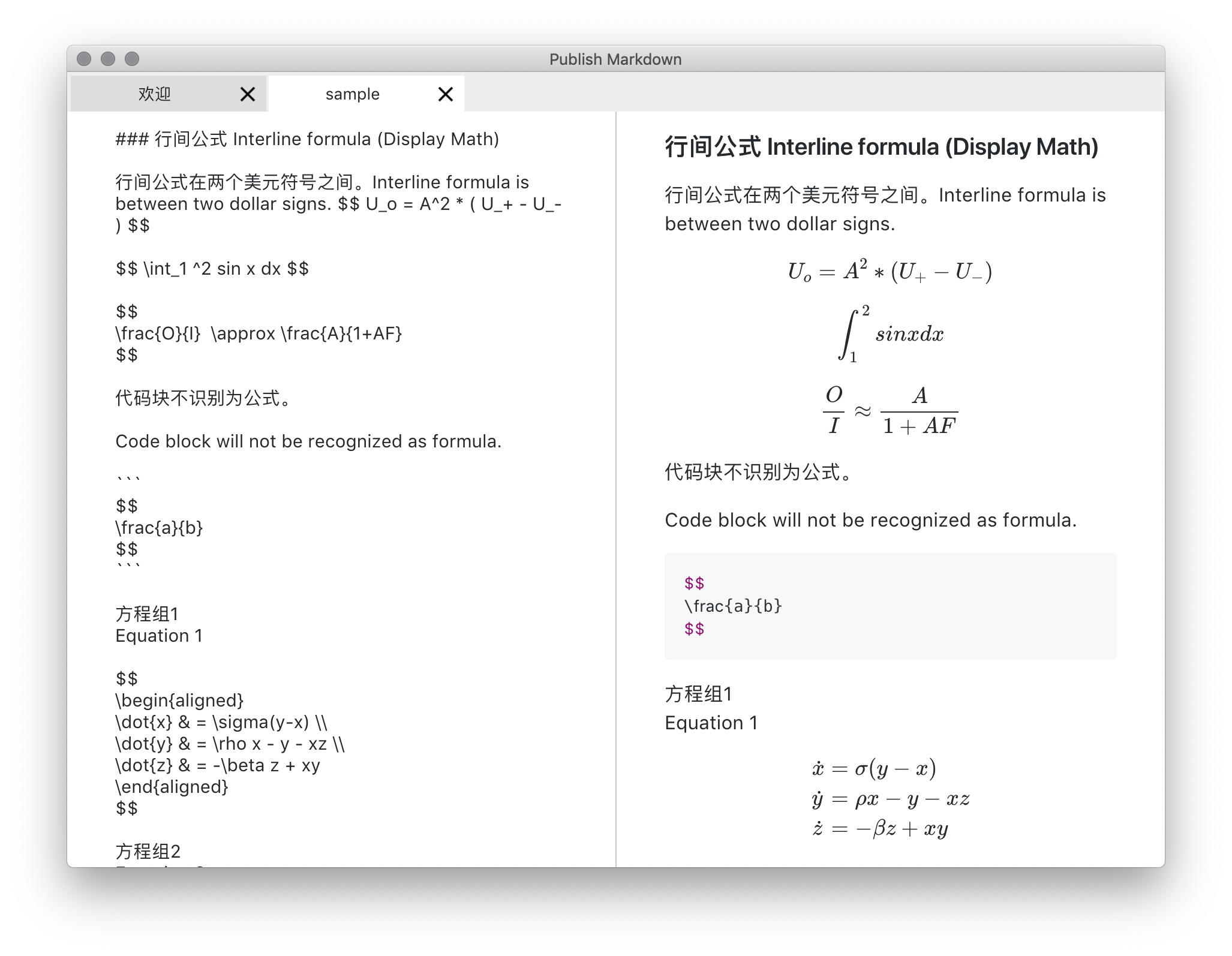The height and width of the screenshot is (956, 1232).
Task: Place cursor on the ### heading line in editor
Action: pos(307,139)
